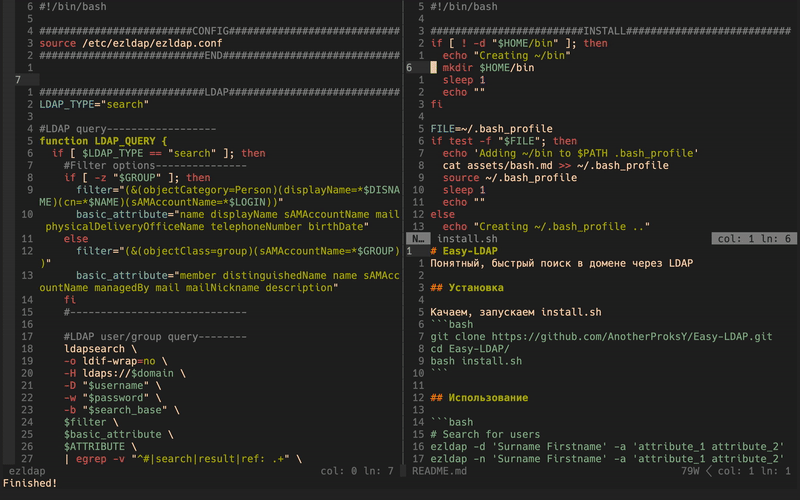Click the '-b "$search_base"' line
The image size is (800, 500).
tap(121, 410)
